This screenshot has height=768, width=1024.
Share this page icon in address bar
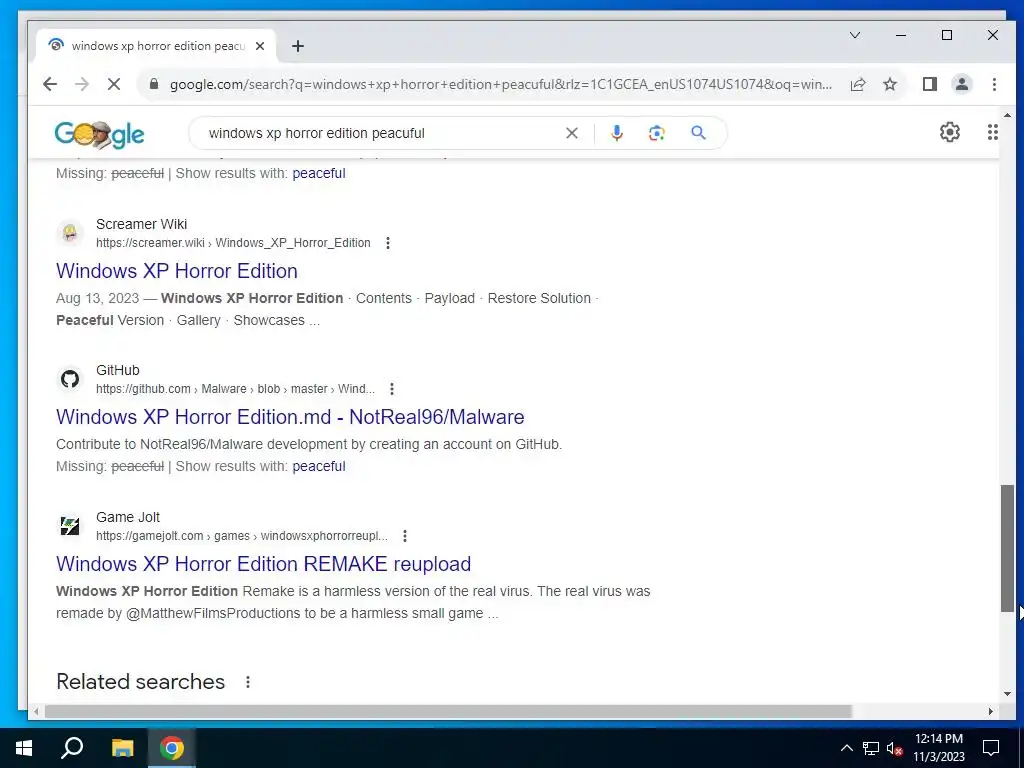click(x=858, y=84)
